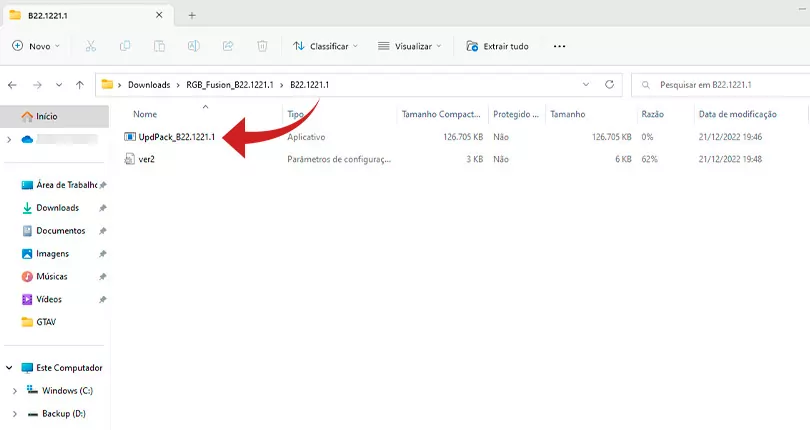The width and height of the screenshot is (810, 430).
Task: Open the Classificar sort dropdown
Action: pos(325,46)
